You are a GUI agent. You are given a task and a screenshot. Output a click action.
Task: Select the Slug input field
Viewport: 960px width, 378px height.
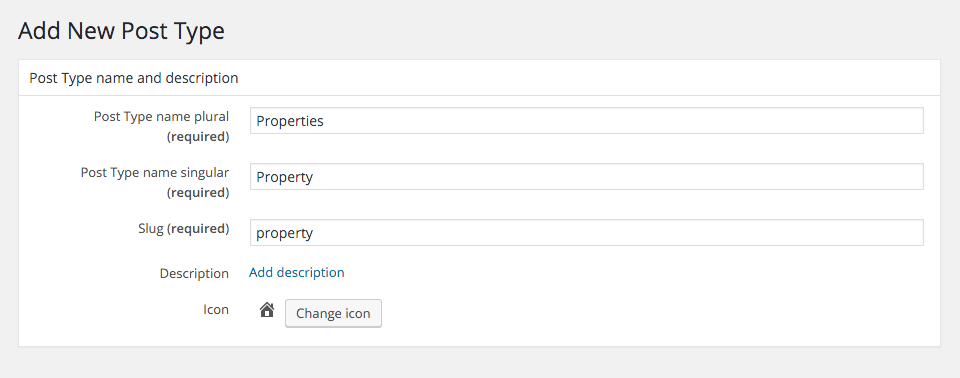click(x=587, y=233)
